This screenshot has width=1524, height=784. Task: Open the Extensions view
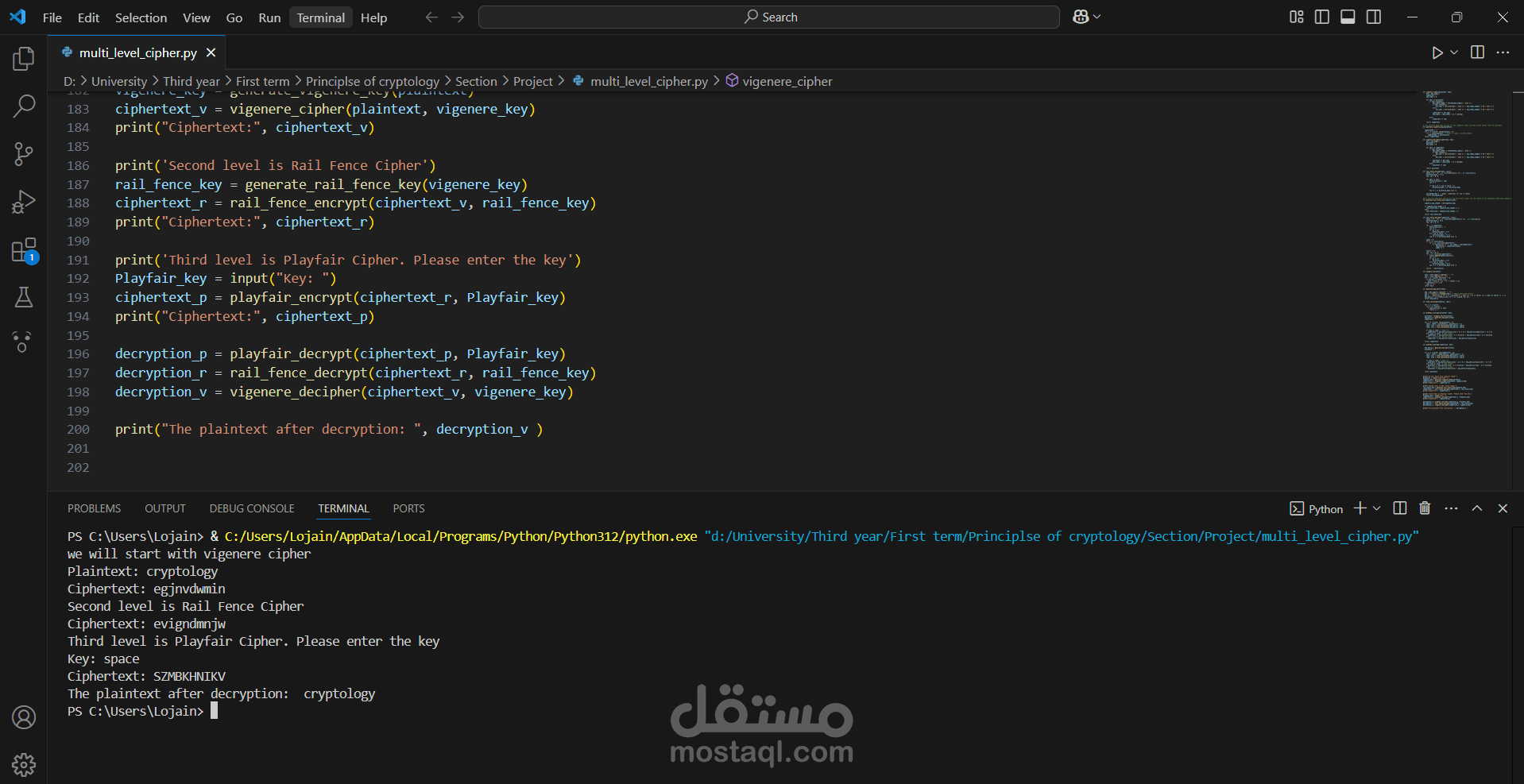click(24, 250)
